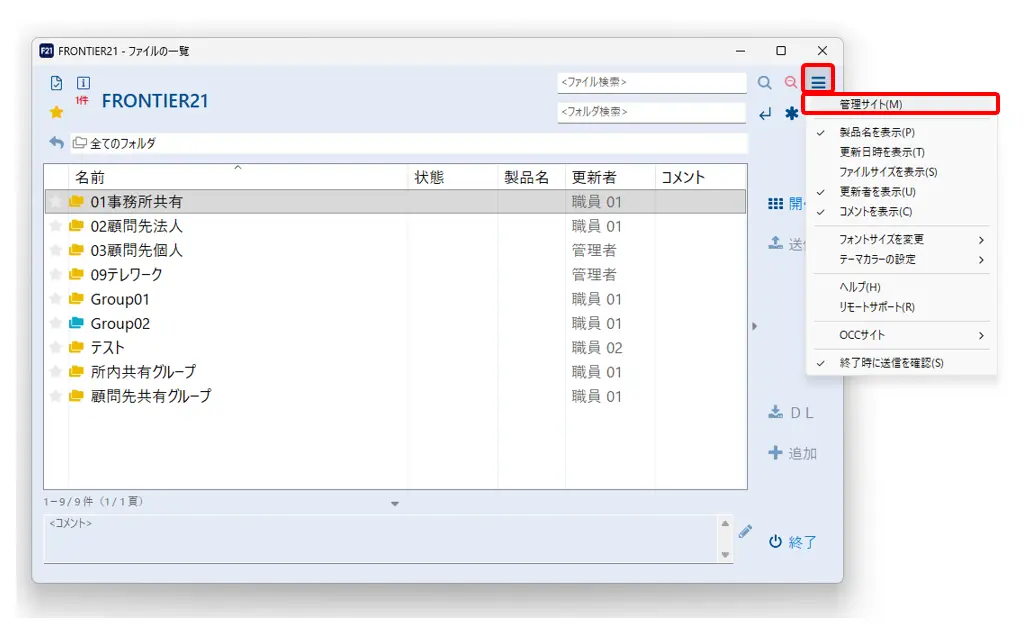Click the pencil icon to edit the comment
The width and height of the screenshot is (1031, 636).
click(x=744, y=532)
